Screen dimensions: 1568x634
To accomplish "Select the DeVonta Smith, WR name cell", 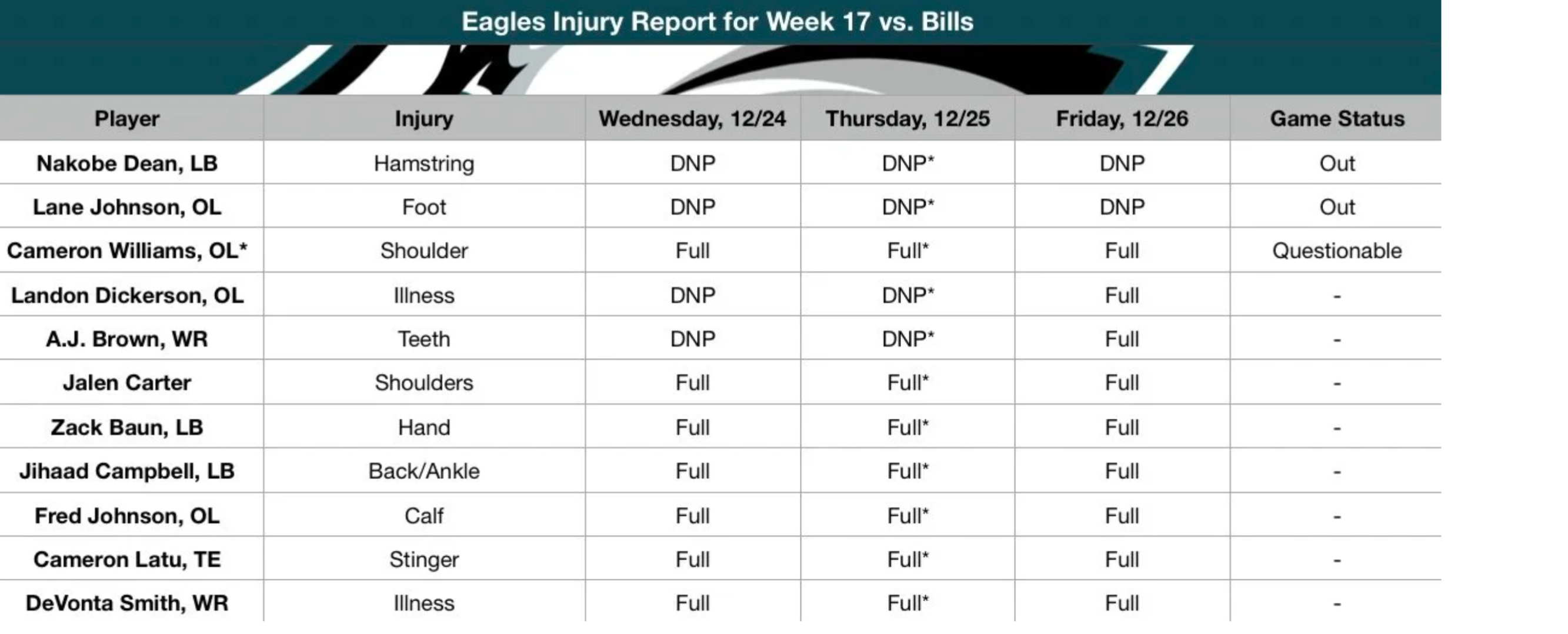I will 126,603.
